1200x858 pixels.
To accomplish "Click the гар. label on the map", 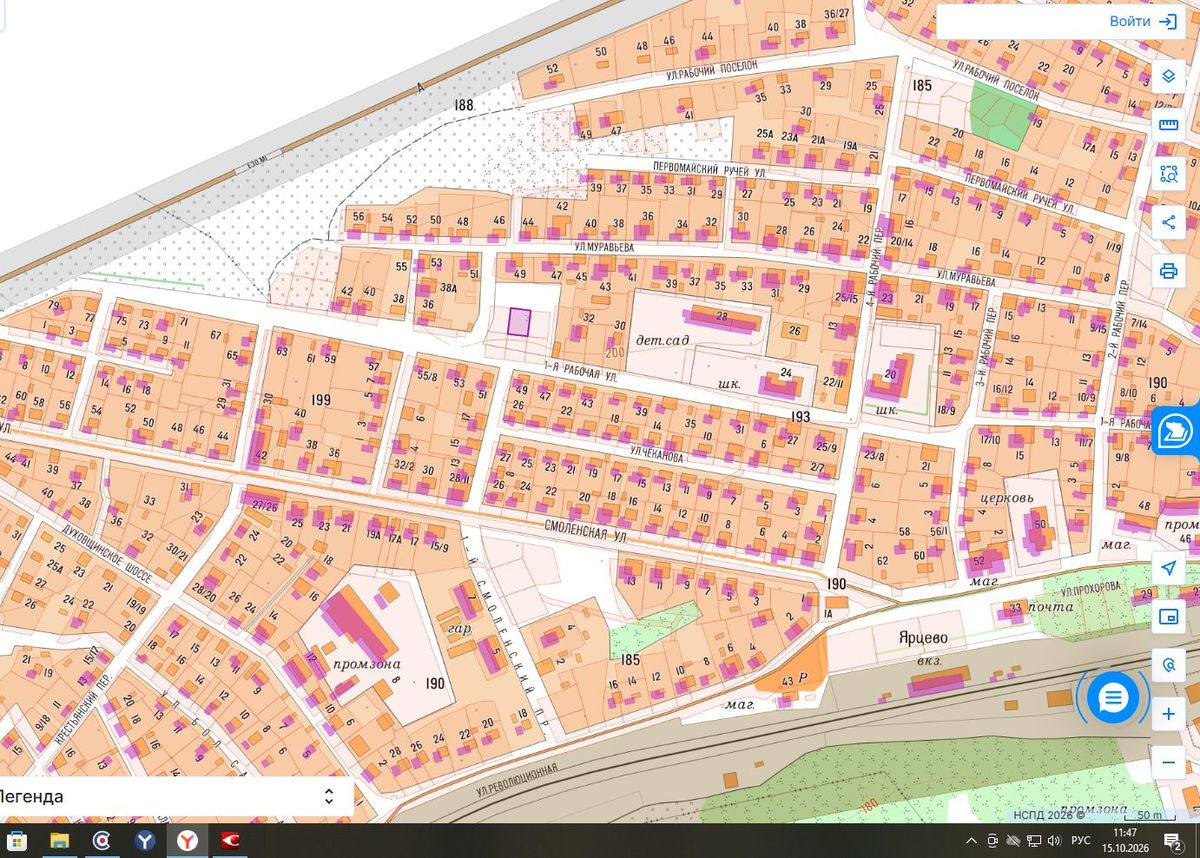I will [461, 630].
